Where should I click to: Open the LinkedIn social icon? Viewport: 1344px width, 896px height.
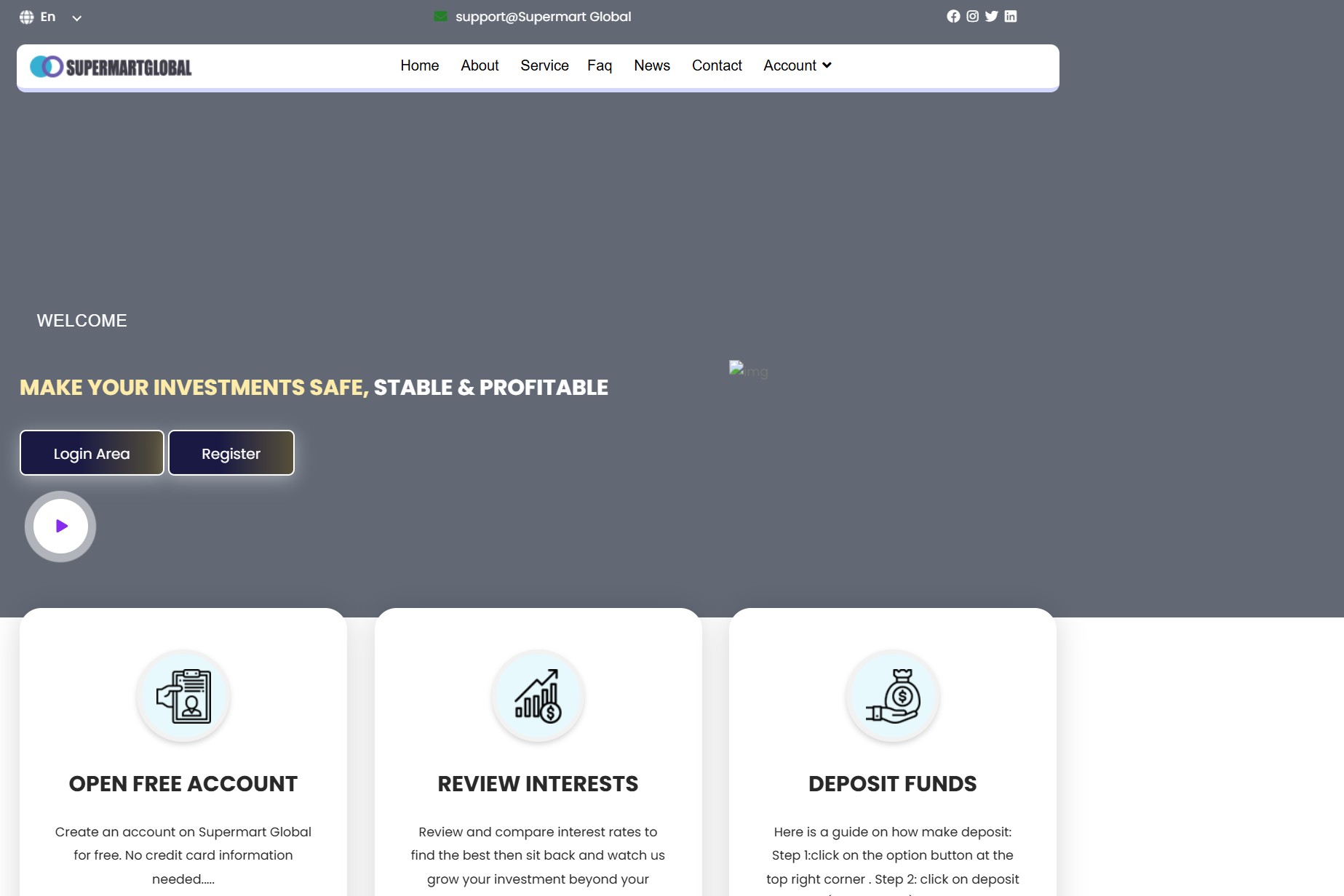point(1011,17)
